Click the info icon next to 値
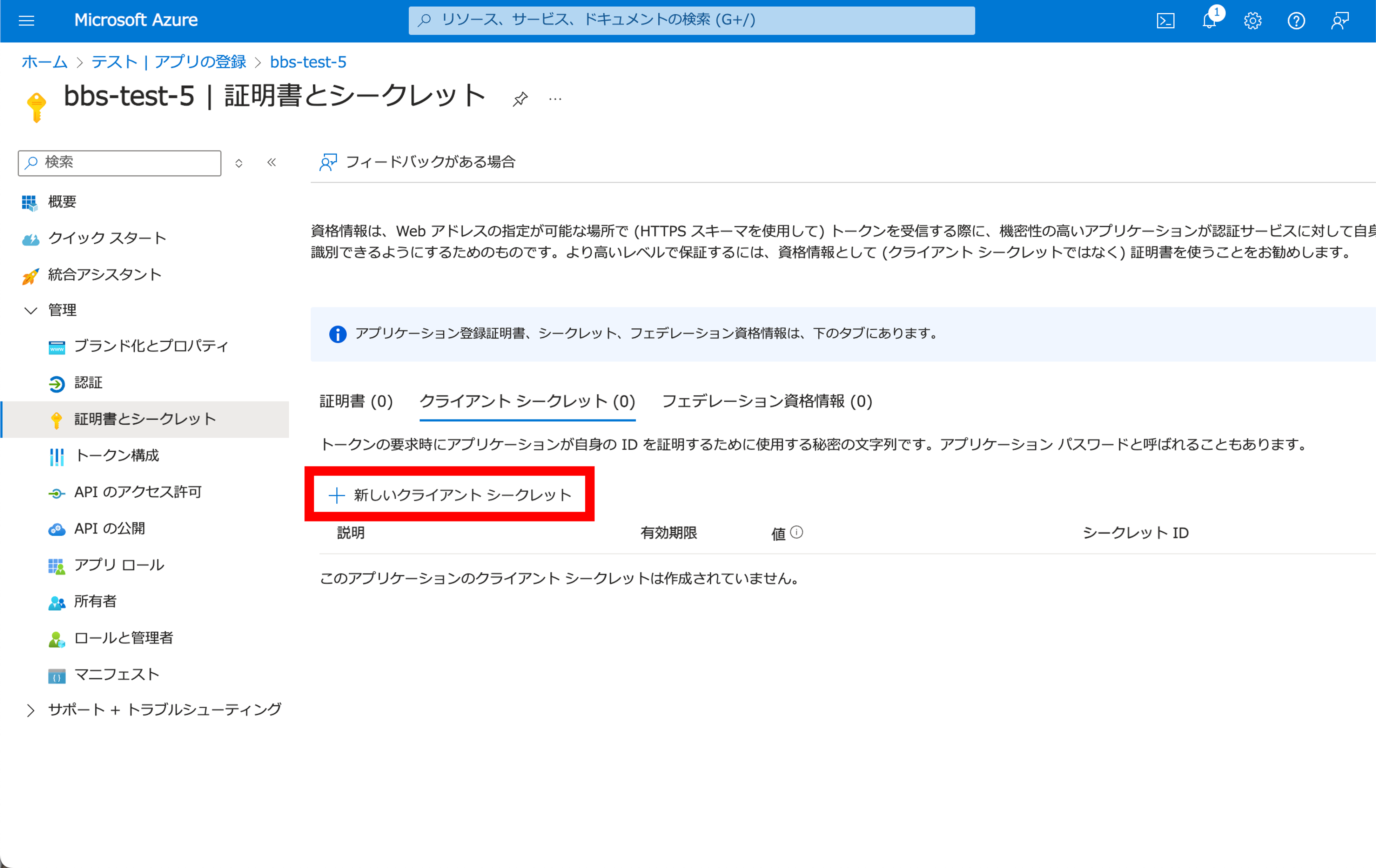 coord(797,533)
